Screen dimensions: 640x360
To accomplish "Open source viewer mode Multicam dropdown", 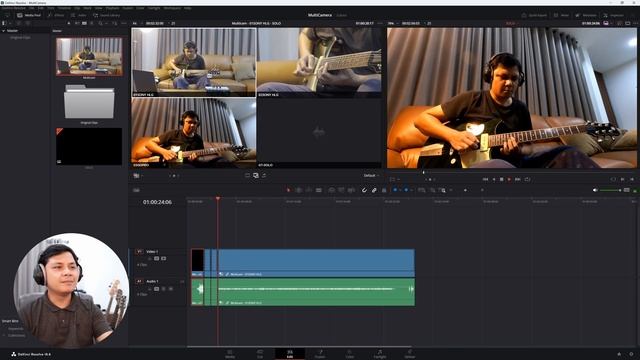I will (137, 176).
